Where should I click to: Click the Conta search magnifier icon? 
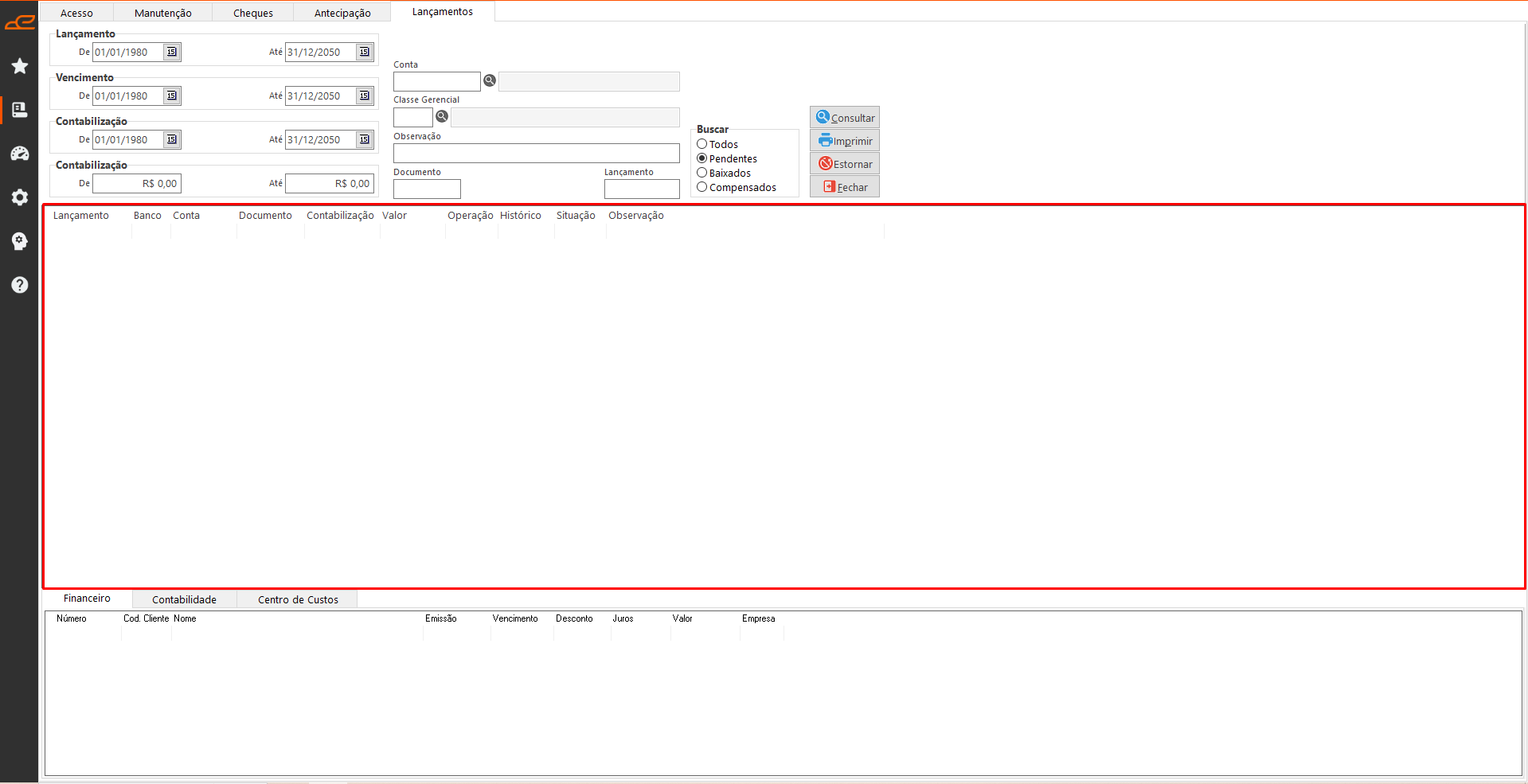pos(490,81)
